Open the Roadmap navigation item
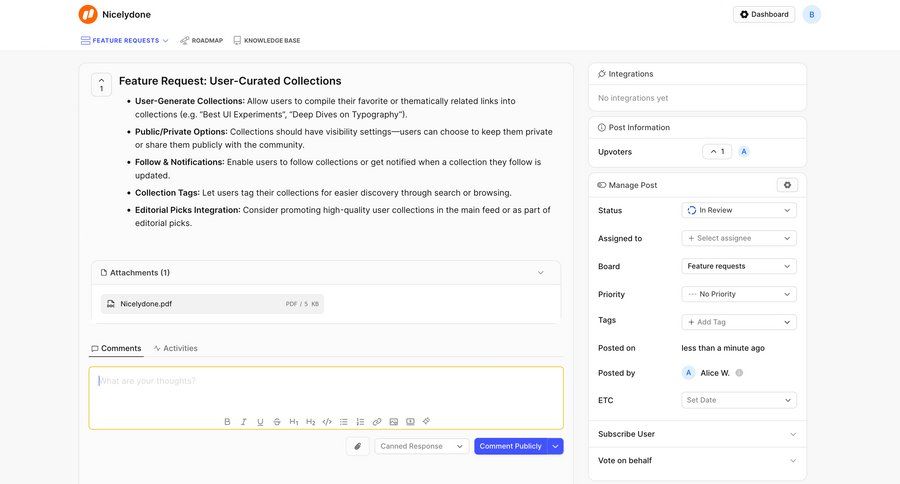The image size is (900, 484). pos(201,41)
